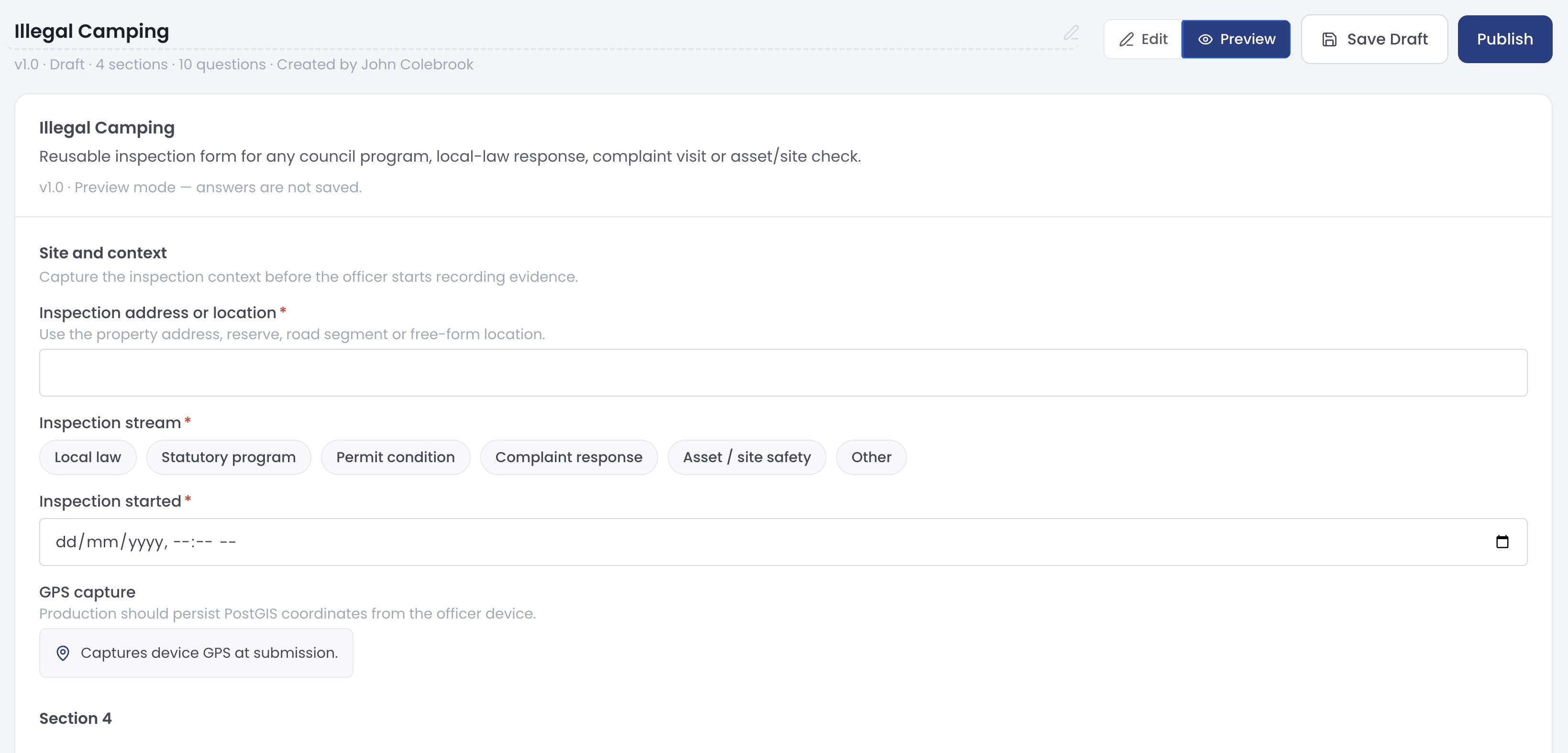Click the GPS location pin icon
1568x753 pixels.
point(63,653)
